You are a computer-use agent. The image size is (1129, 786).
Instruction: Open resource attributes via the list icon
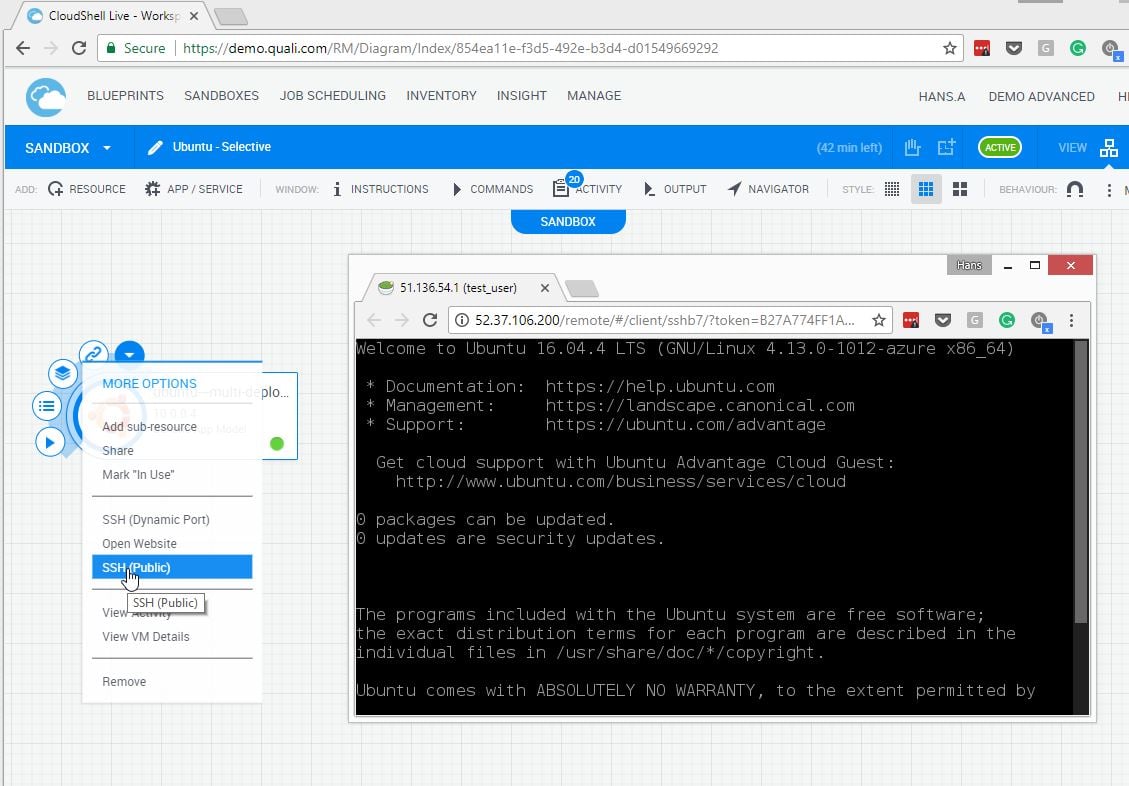46,406
